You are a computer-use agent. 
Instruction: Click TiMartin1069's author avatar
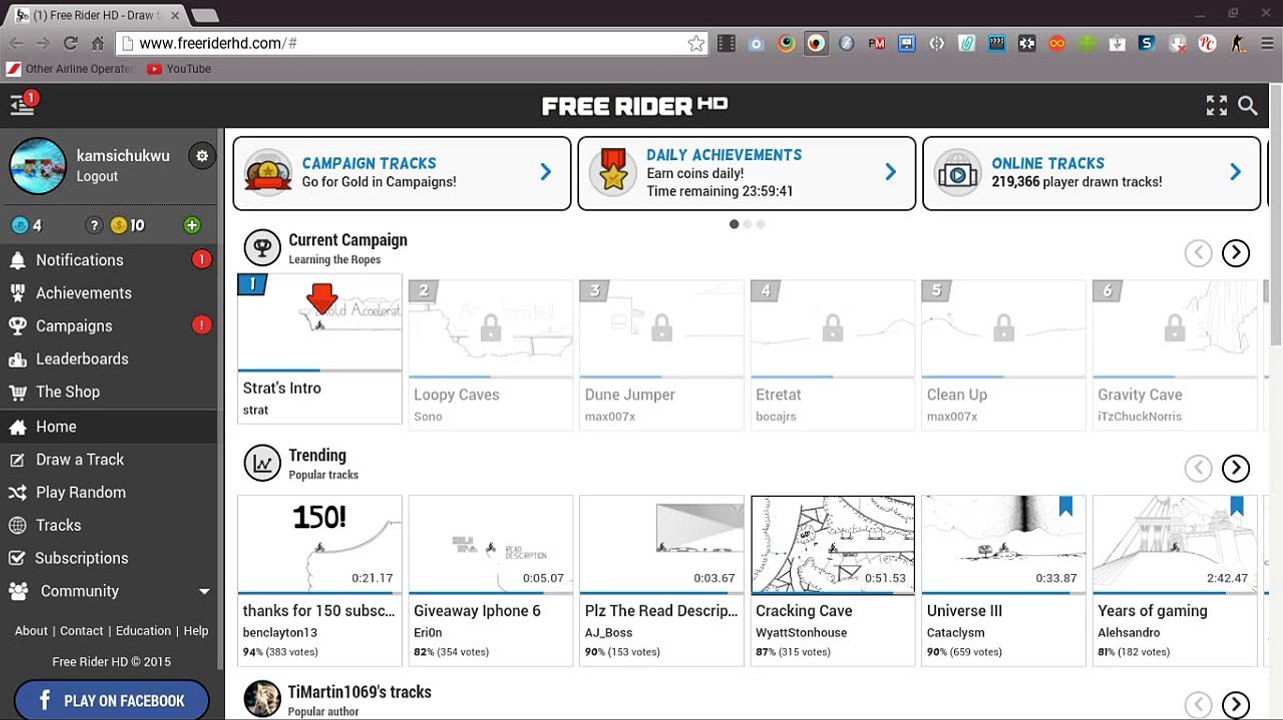262,699
